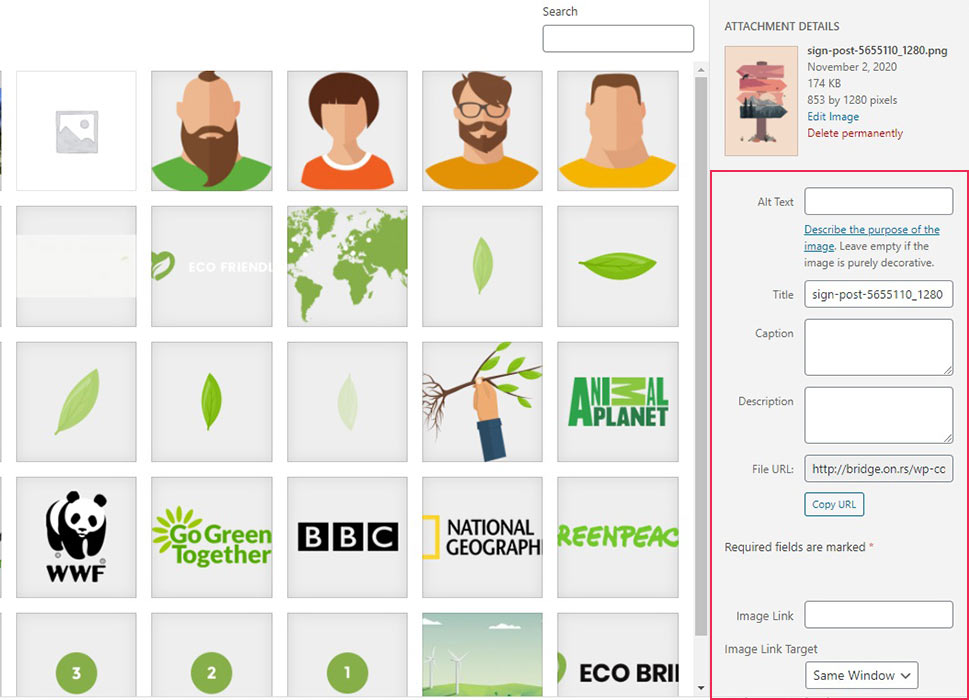Screen dimensions: 969x700
Task: Open Describe the purpose of the image link
Action: (x=871, y=237)
